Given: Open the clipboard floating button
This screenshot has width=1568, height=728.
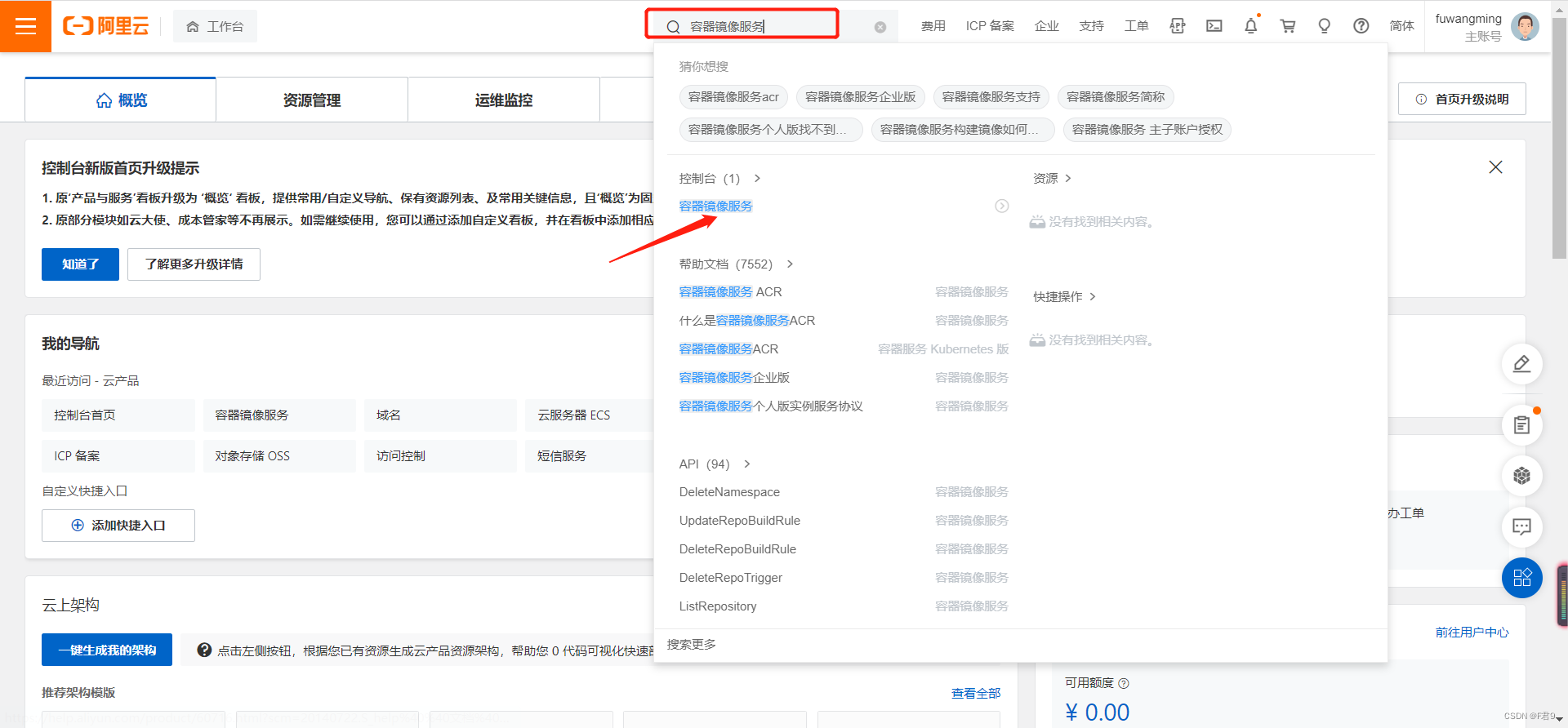Looking at the screenshot, I should [1521, 424].
